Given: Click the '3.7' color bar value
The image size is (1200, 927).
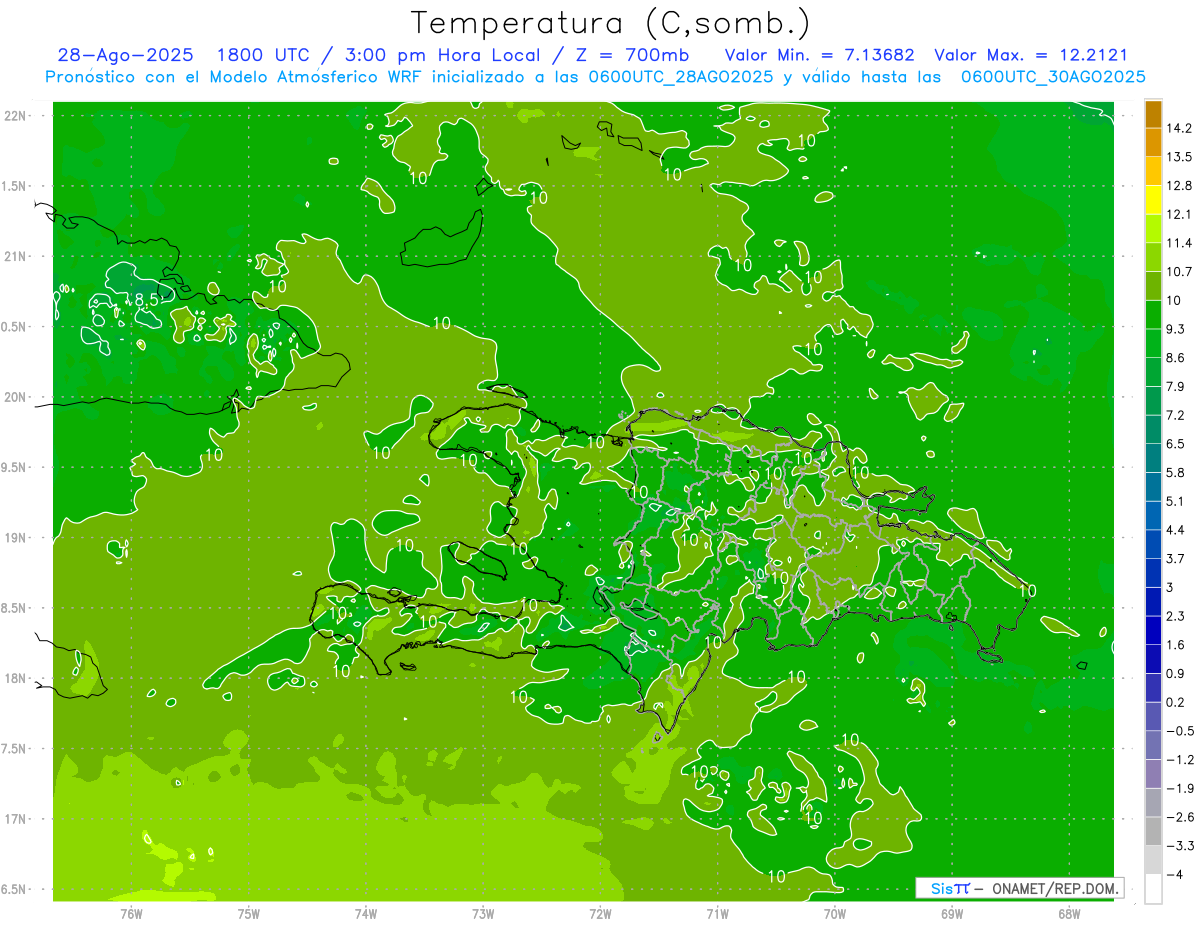Looking at the screenshot, I should point(1177,558).
